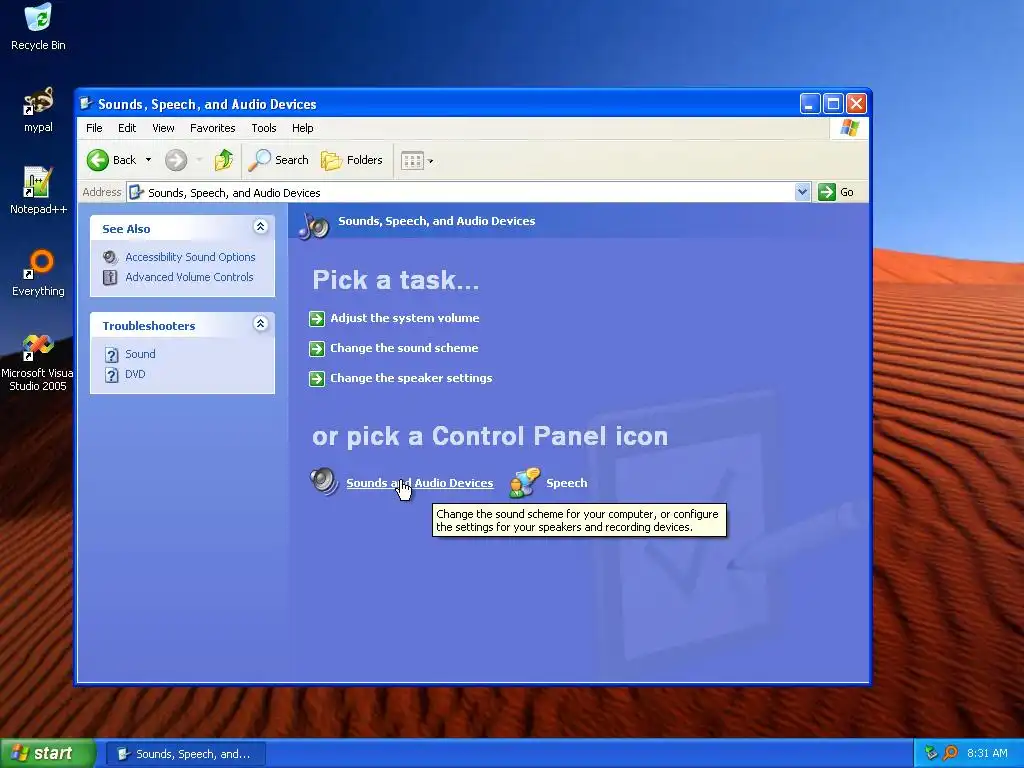Maximize the Sounds, Speech window
Viewport: 1024px width, 768px height.
(x=833, y=103)
